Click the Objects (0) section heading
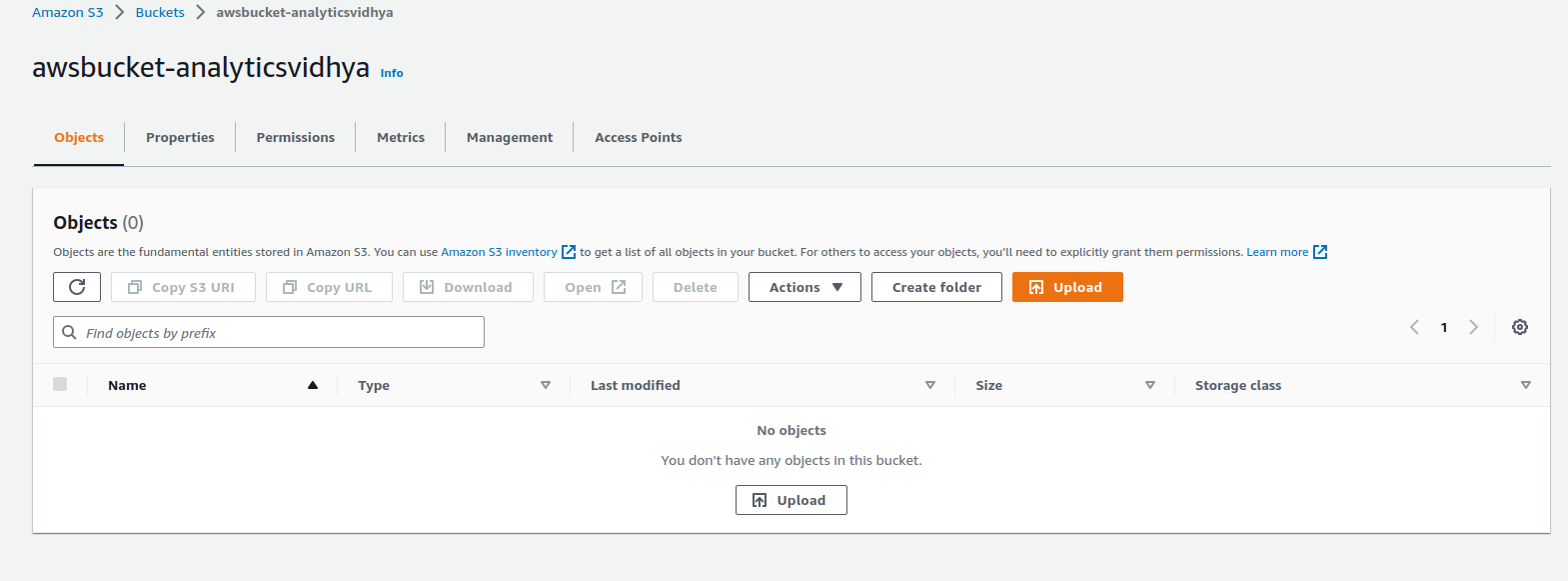The image size is (1568, 581). tap(99, 222)
